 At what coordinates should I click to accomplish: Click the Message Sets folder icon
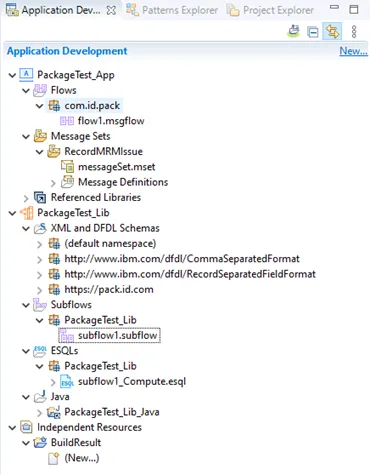click(40, 136)
